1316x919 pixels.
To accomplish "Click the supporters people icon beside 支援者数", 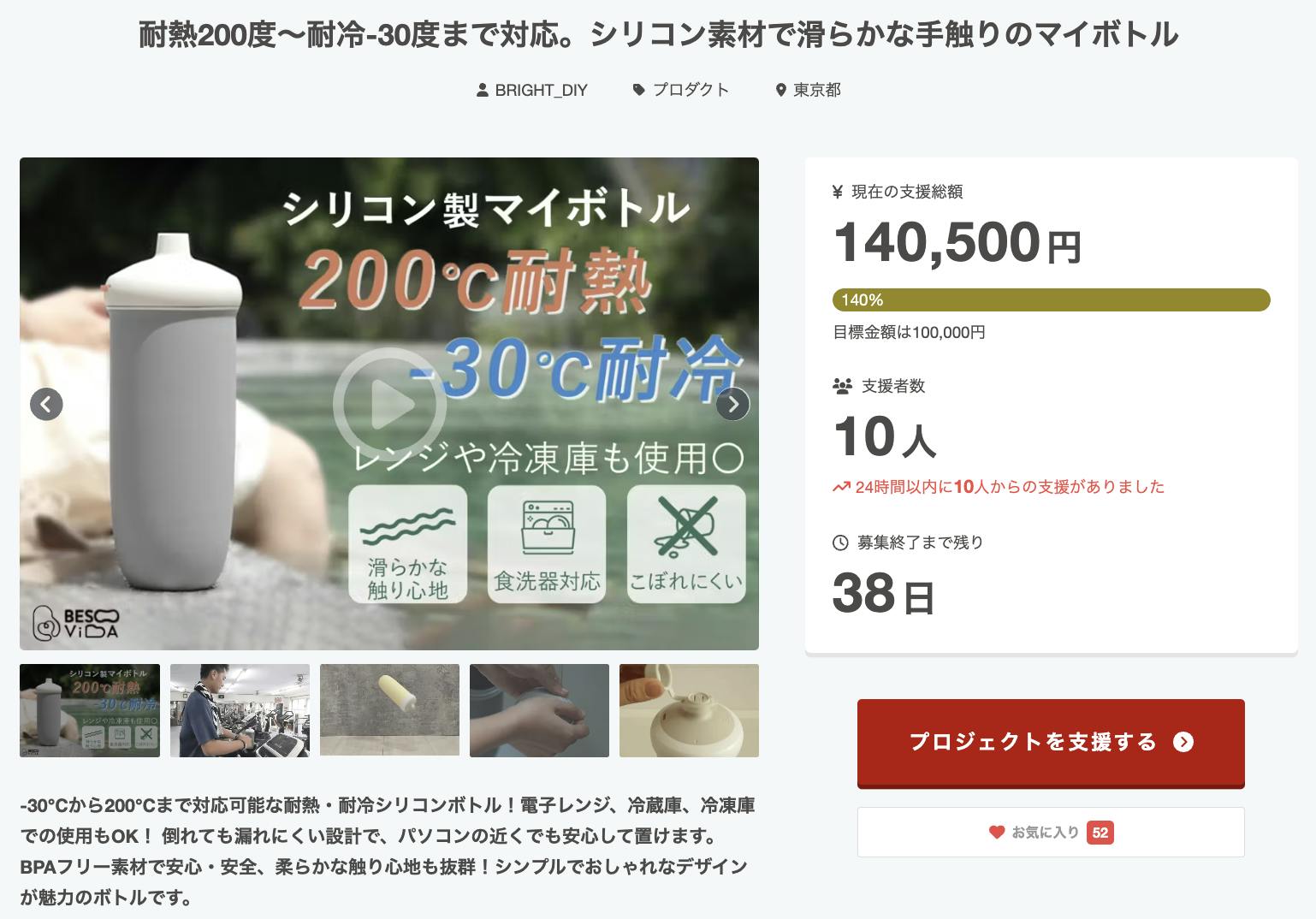I will pos(842,386).
